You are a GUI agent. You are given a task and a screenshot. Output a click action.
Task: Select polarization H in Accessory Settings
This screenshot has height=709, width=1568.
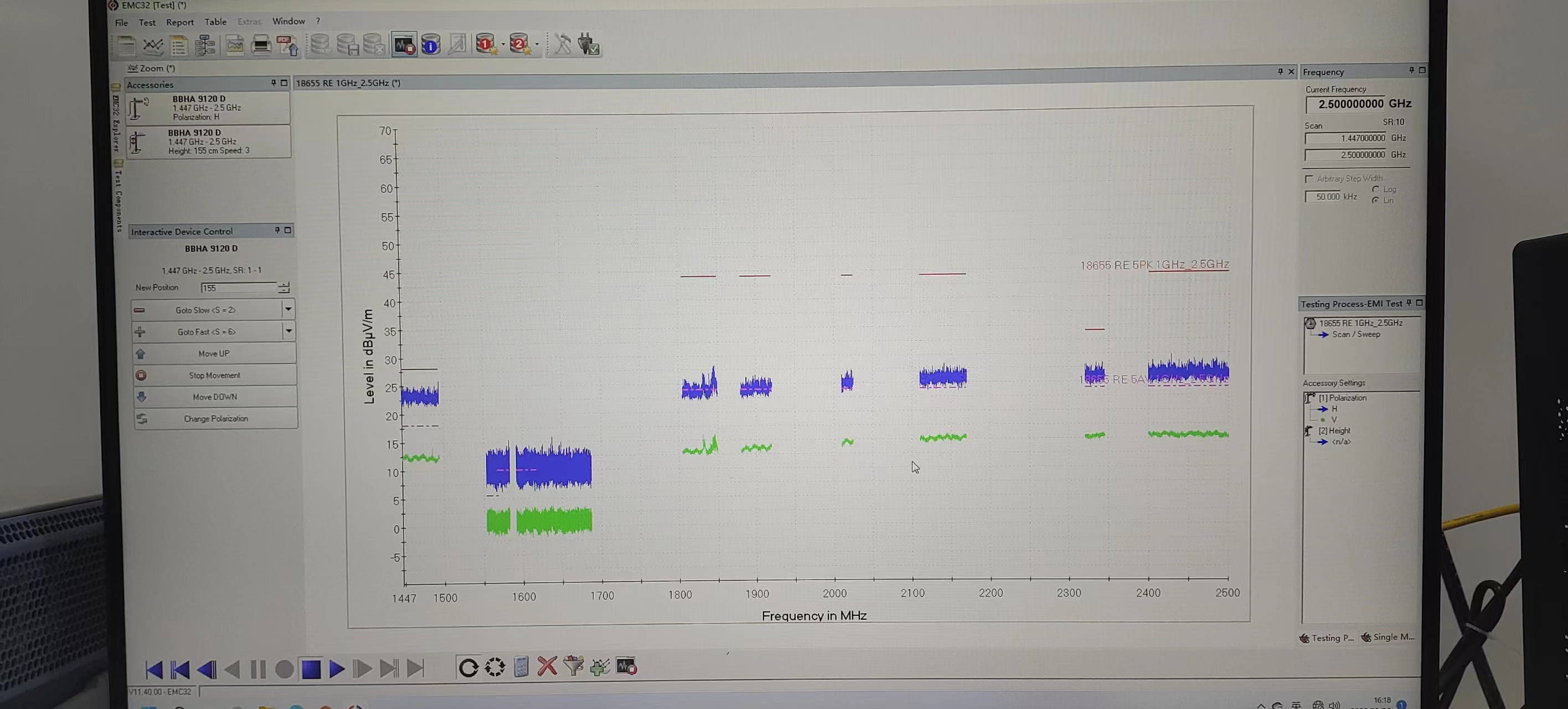click(x=1334, y=409)
